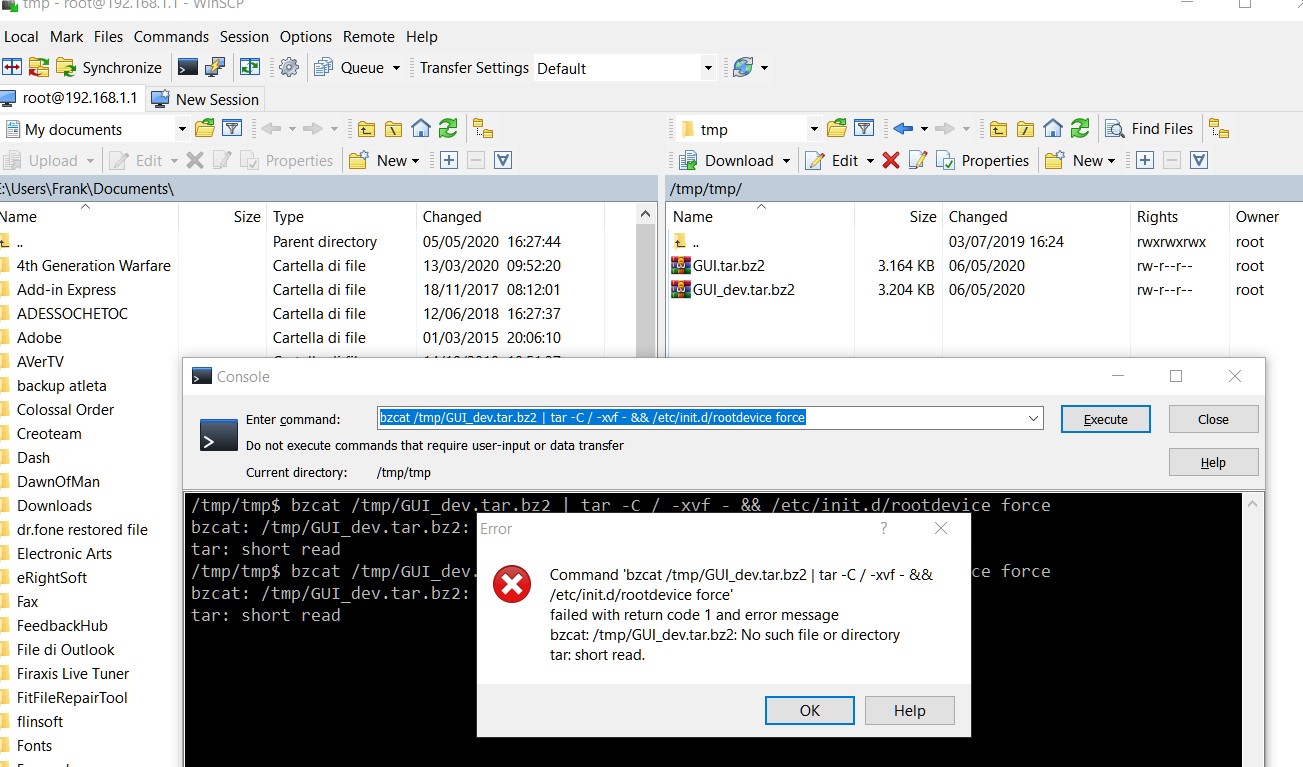Select backup atleta folder

tap(61, 386)
